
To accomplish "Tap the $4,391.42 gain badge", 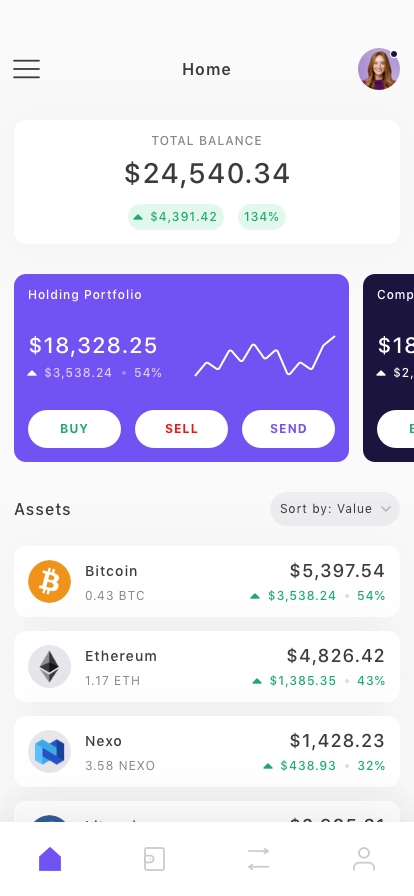I will click(176, 217).
